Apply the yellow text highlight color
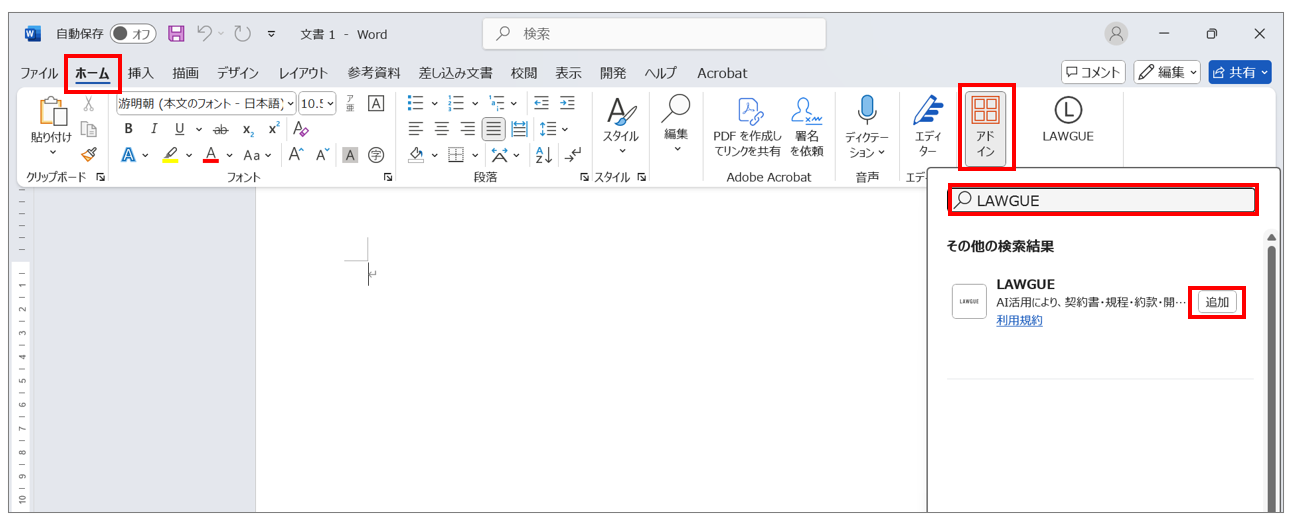This screenshot has height=521, width=1290. (x=170, y=155)
